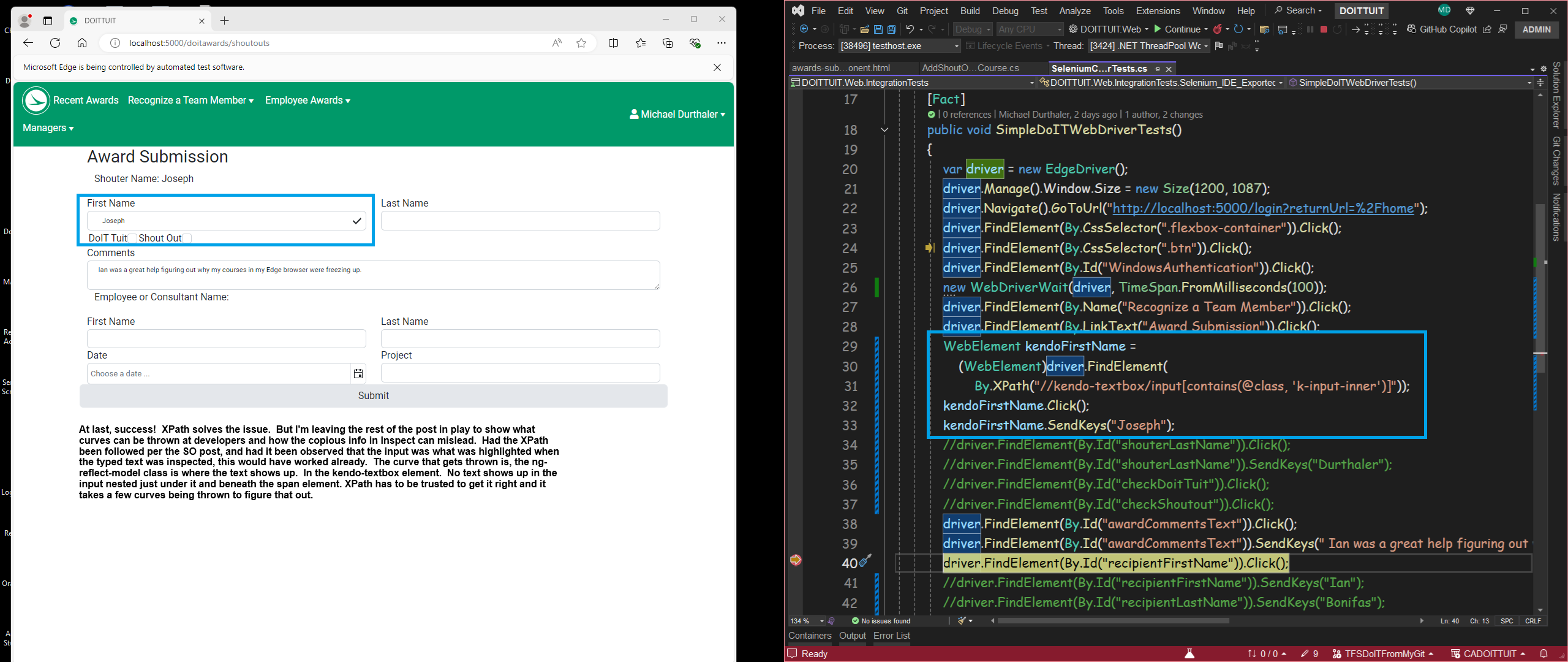This screenshot has height=662, width=1568.
Task: Switch to AddShoutO...Course.cs tab
Action: pos(970,68)
